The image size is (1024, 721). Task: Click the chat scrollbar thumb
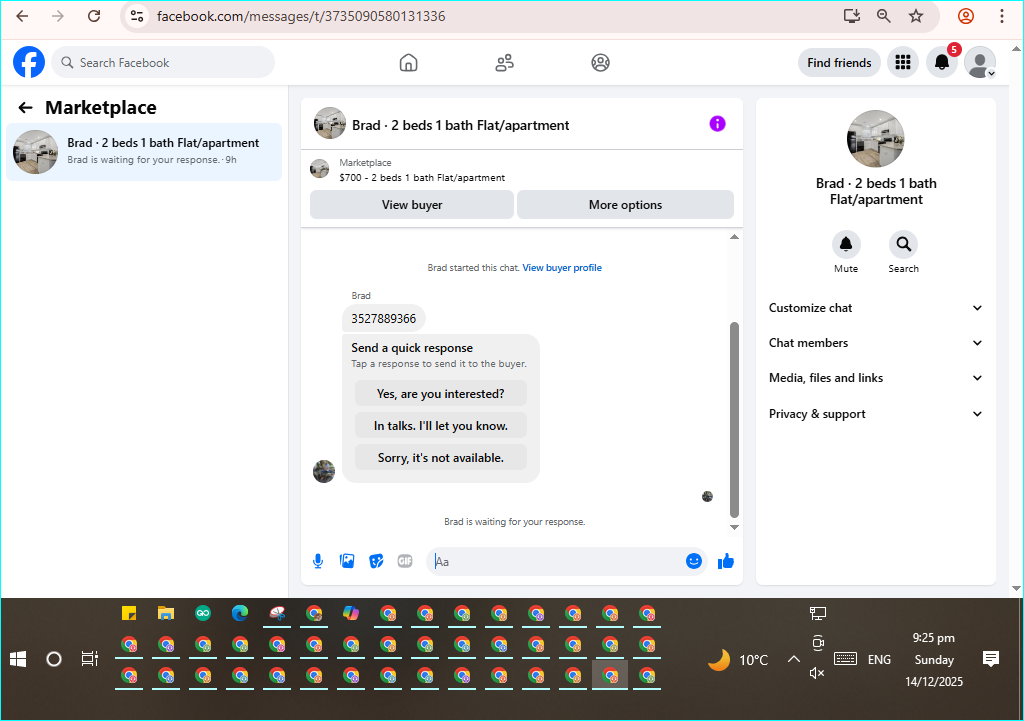(x=734, y=419)
